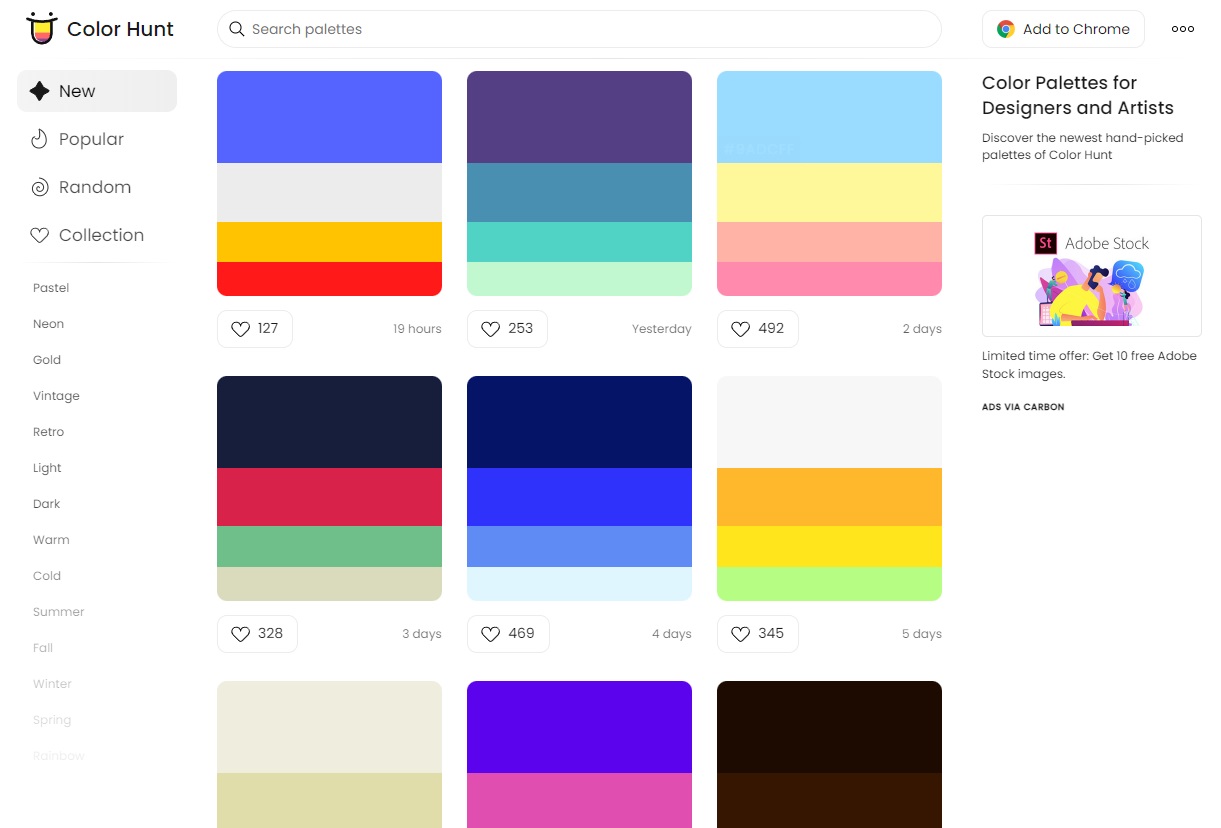1221x828 pixels.
Task: Like the palette with 127 likes
Action: click(240, 328)
